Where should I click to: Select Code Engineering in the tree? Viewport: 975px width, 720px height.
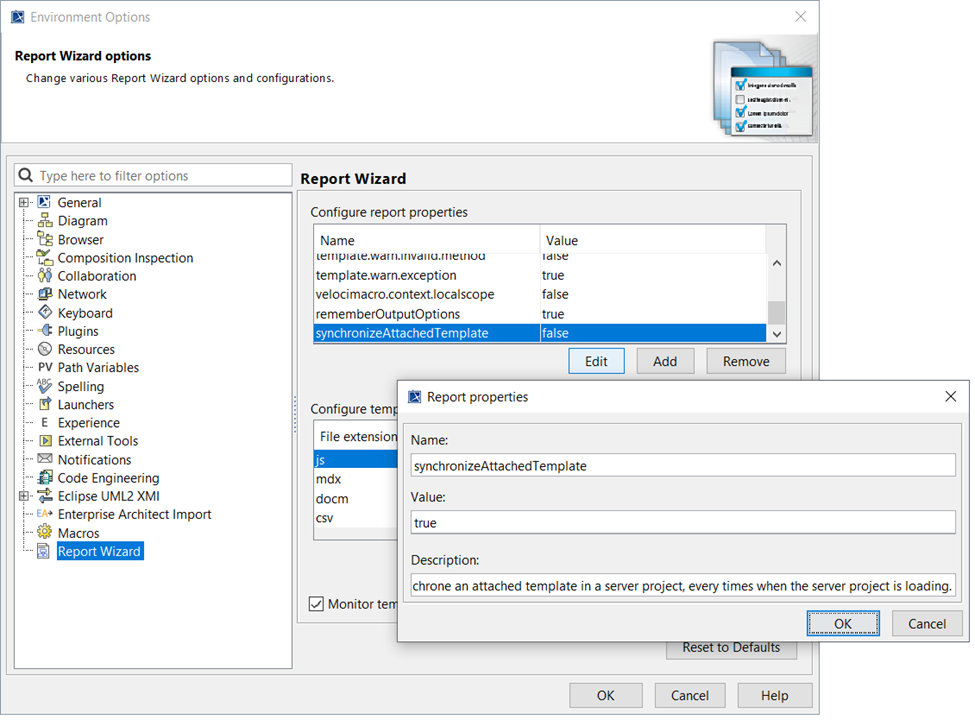pyautogui.click(x=108, y=478)
